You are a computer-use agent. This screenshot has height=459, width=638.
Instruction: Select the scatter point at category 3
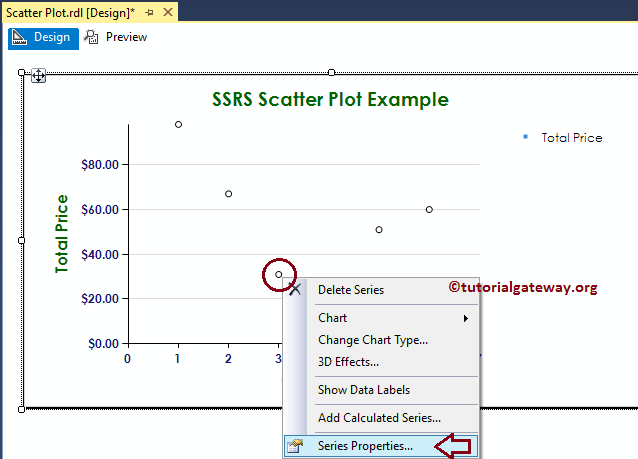pyautogui.click(x=279, y=275)
